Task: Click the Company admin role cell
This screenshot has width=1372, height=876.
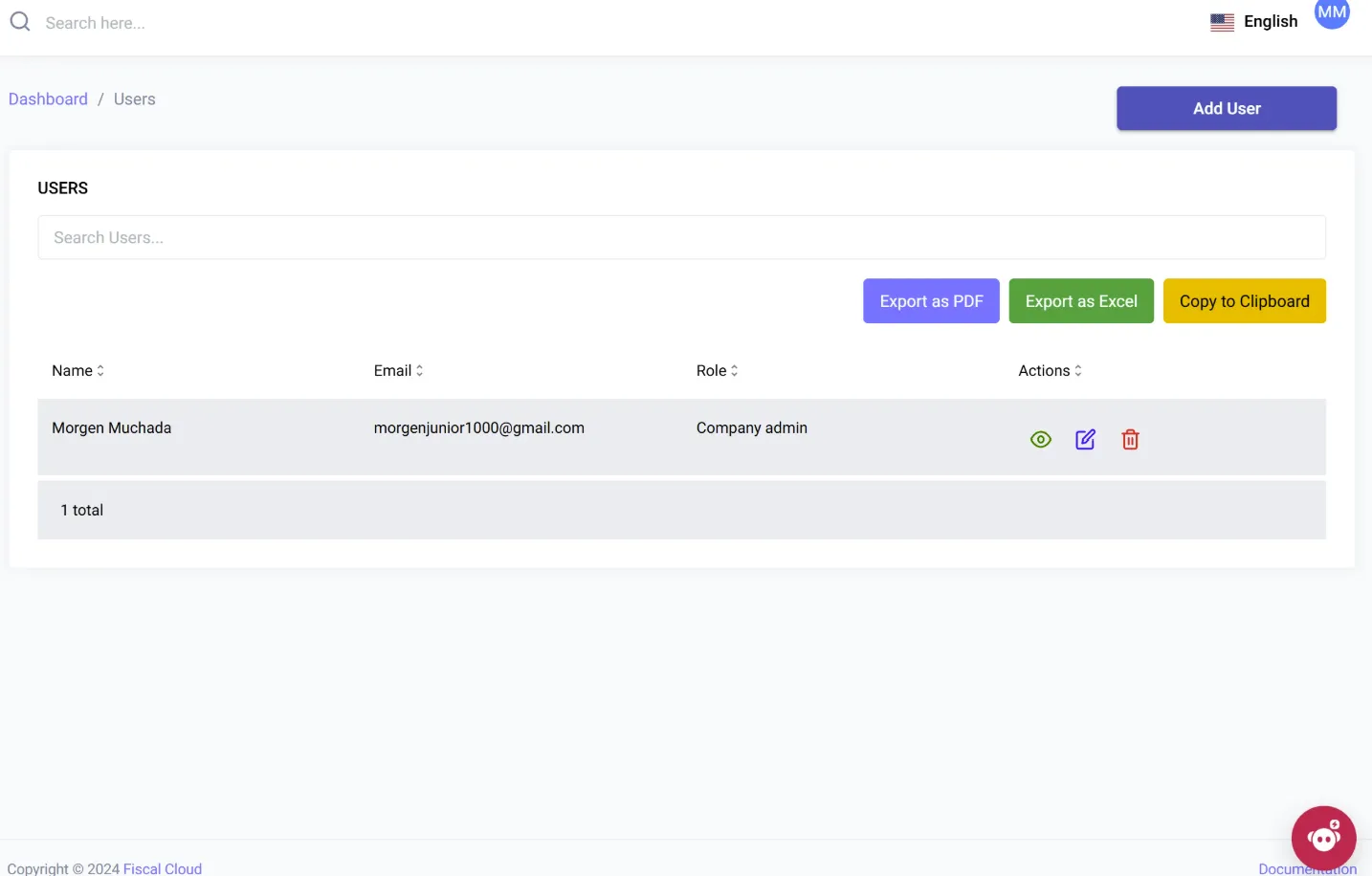Action: tap(752, 428)
